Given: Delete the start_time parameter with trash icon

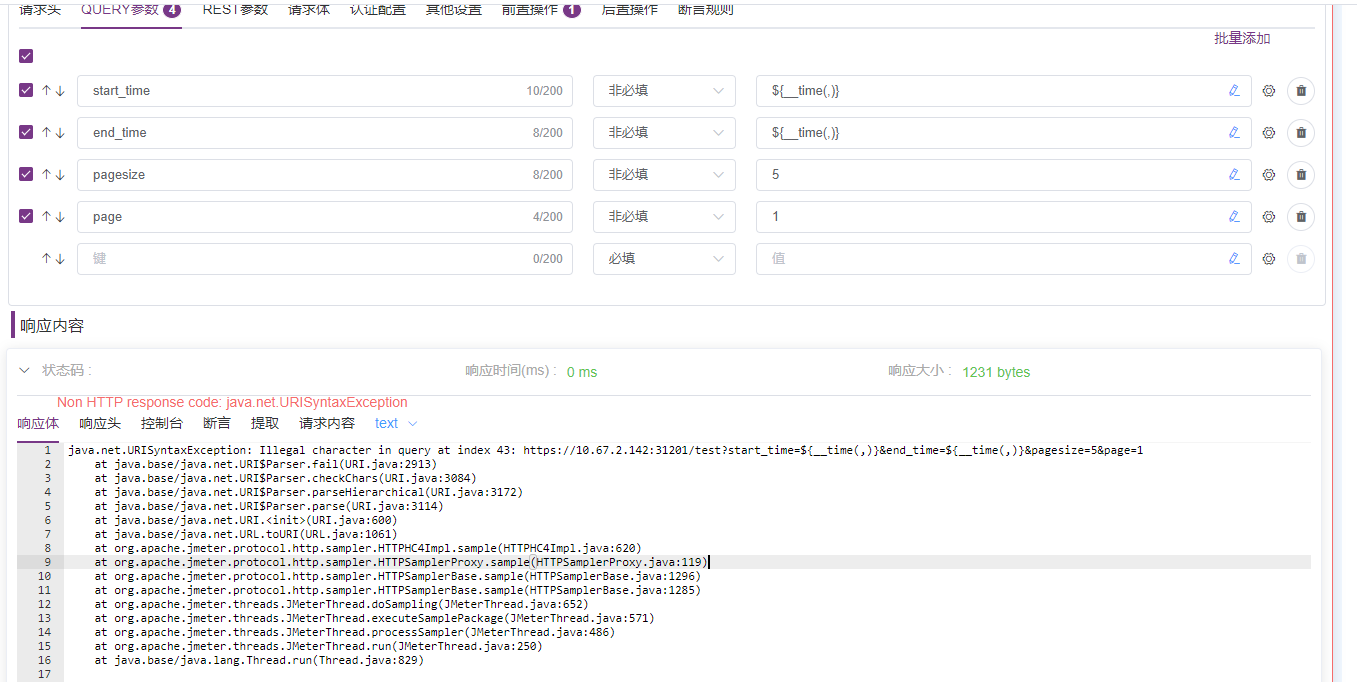Looking at the screenshot, I should coord(1301,90).
